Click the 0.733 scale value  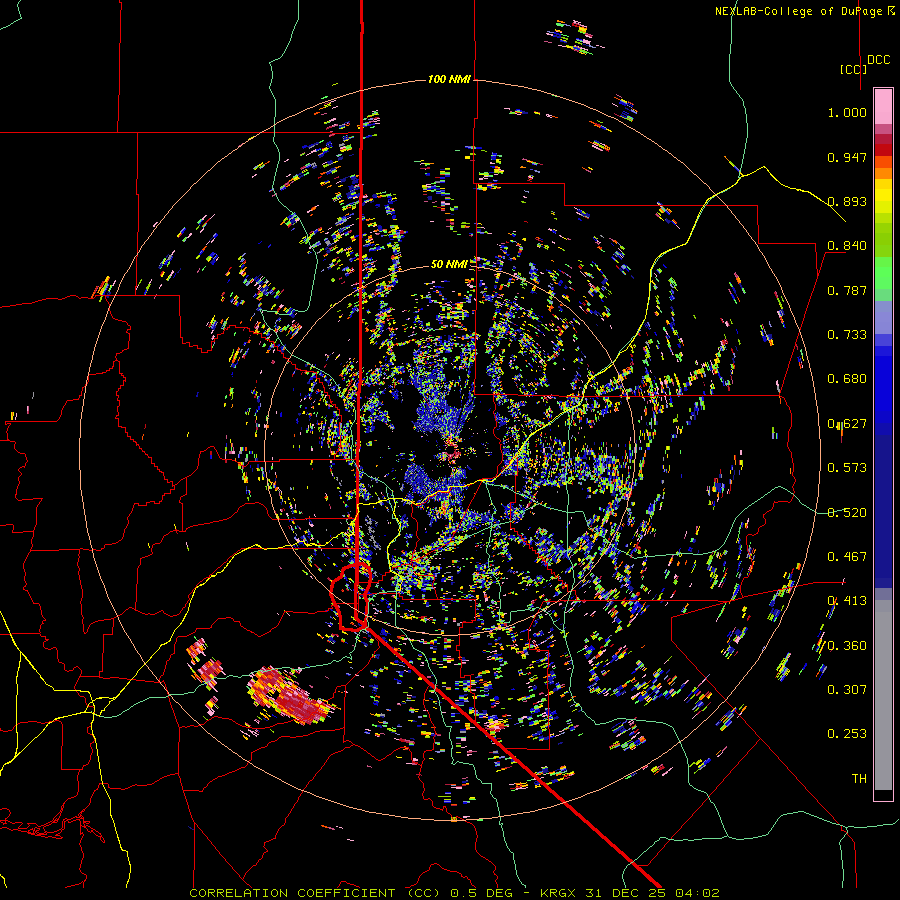coord(847,334)
